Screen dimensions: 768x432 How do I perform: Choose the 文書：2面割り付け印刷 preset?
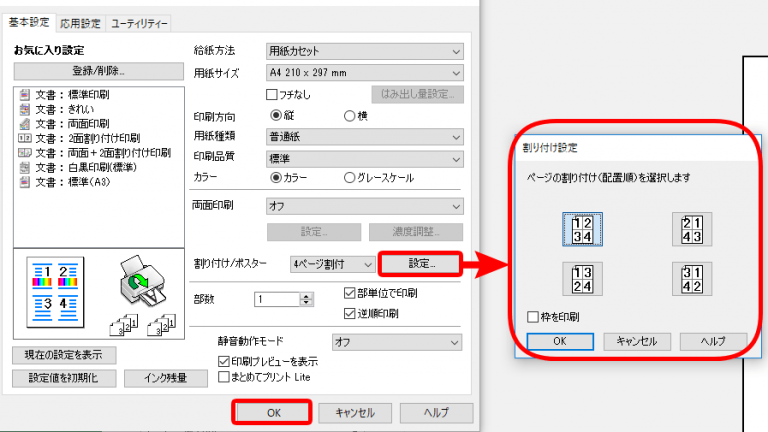tap(79, 138)
